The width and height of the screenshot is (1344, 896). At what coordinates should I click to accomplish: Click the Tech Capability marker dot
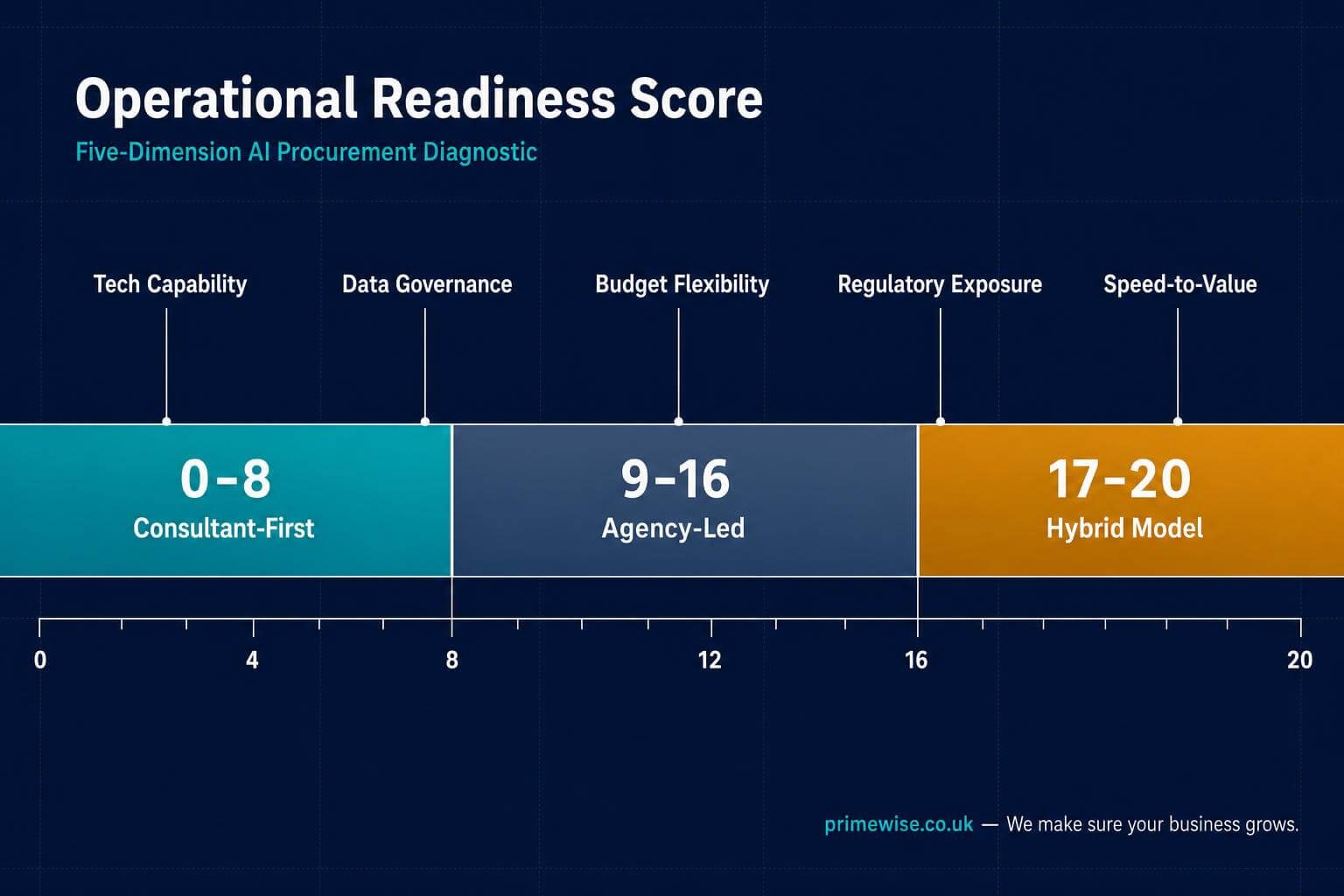point(166,422)
